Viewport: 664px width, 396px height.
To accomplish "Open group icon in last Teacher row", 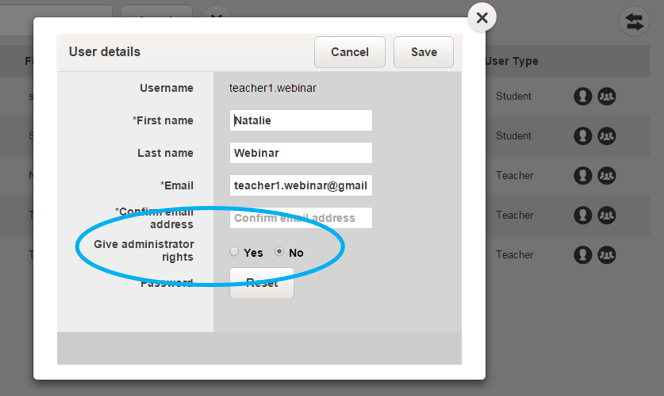I will click(606, 255).
